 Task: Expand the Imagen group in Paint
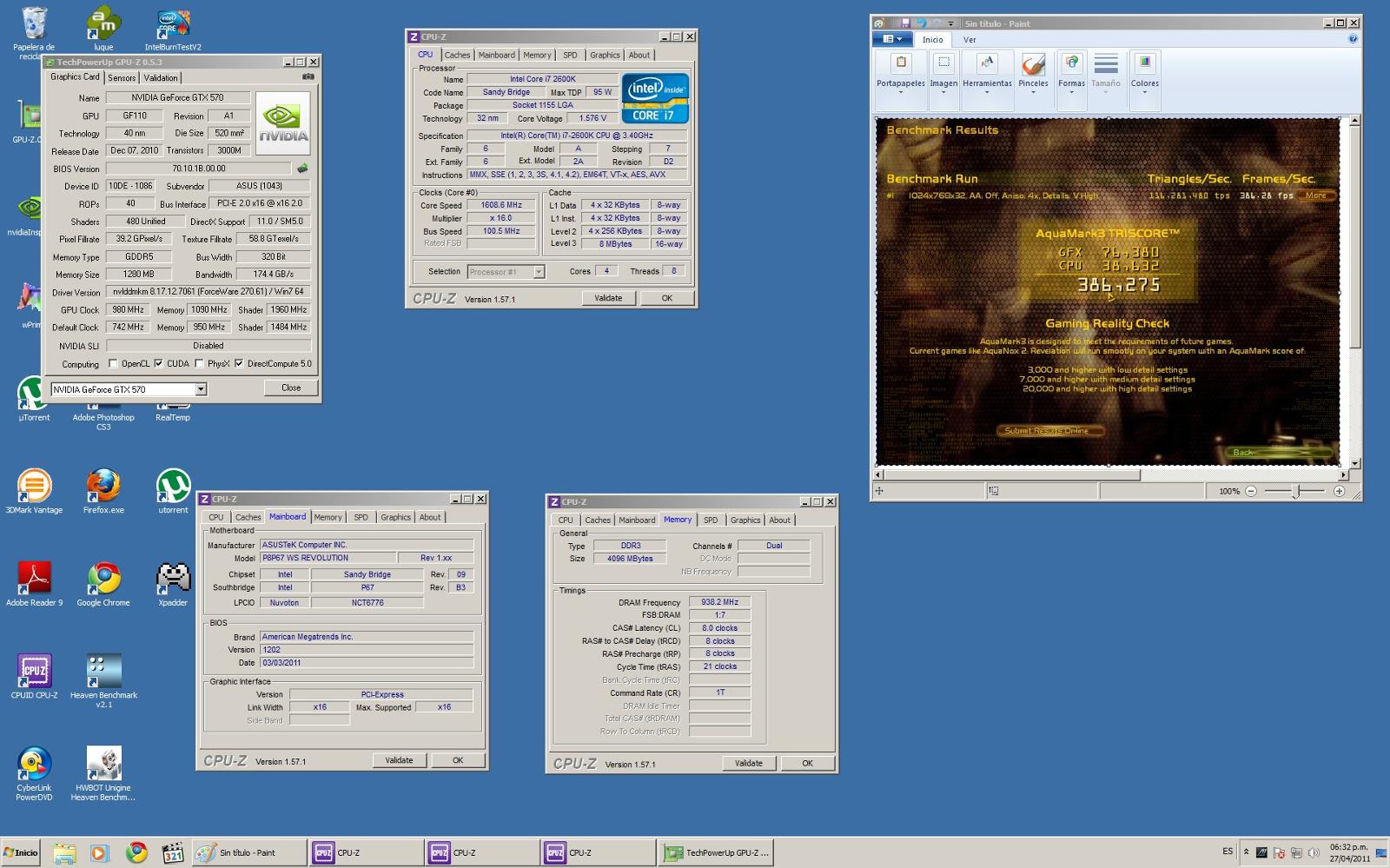coord(943,79)
